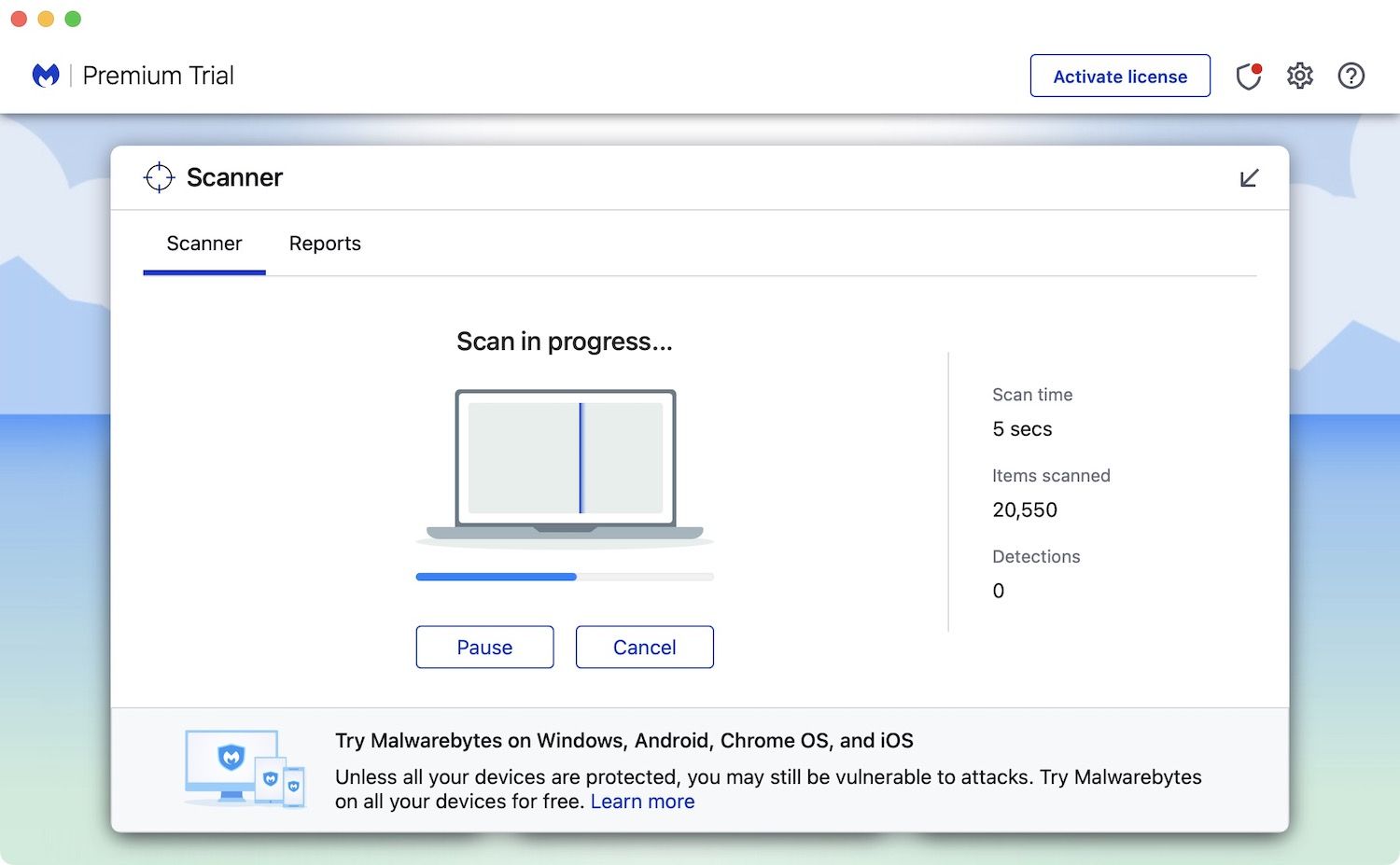Viewport: 1400px width, 865px height.
Task: Switch to the Reports tab
Action: 325,244
